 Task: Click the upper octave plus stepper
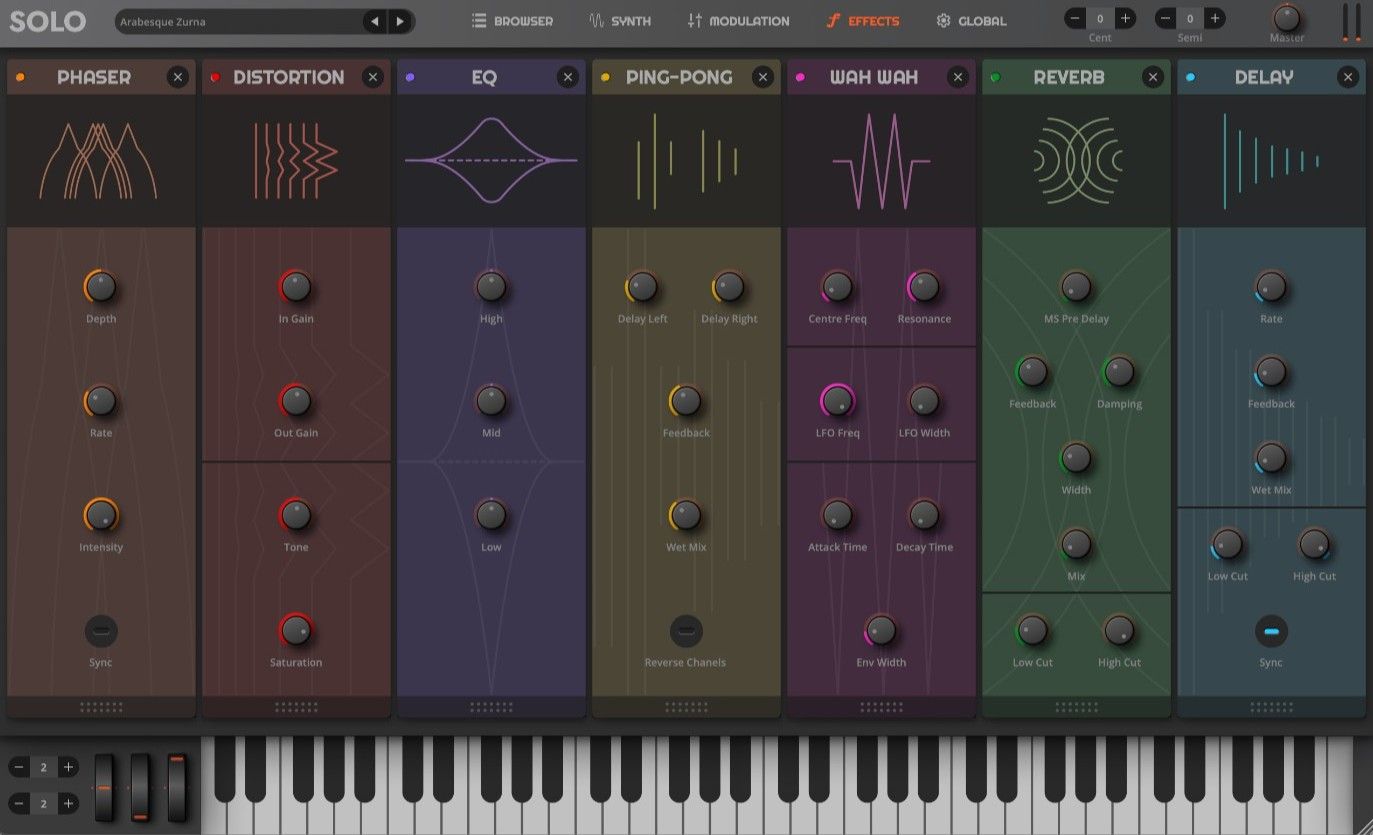tap(69, 767)
